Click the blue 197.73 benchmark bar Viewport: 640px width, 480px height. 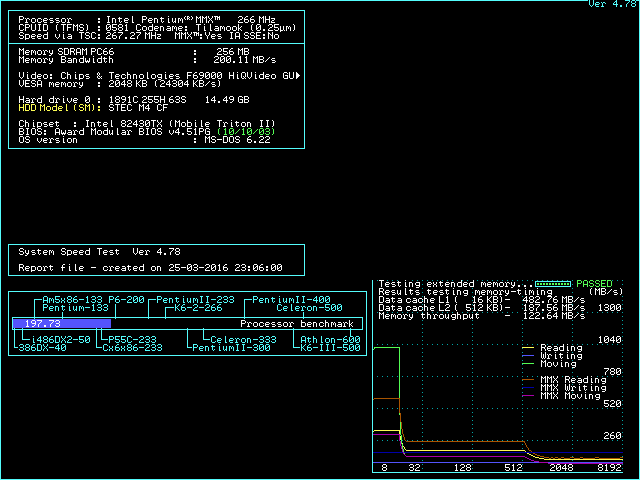(x=62, y=324)
